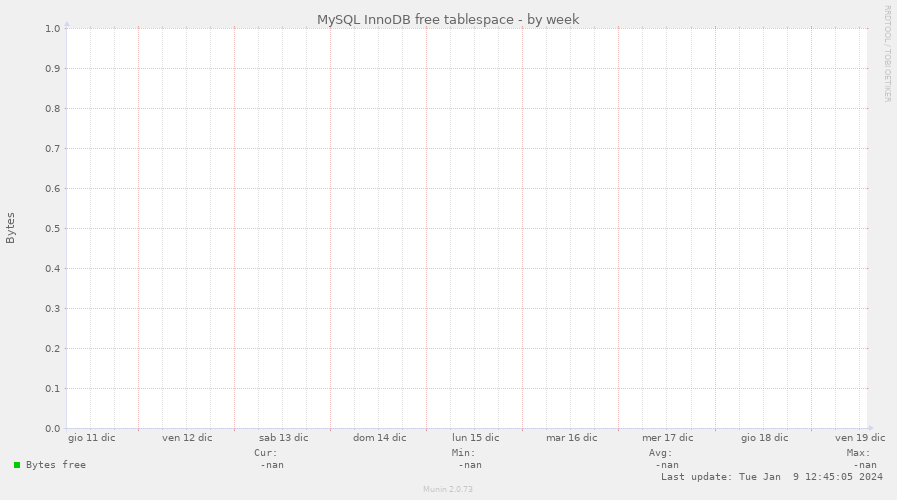Click the 'Max:' statistic label

(858, 453)
